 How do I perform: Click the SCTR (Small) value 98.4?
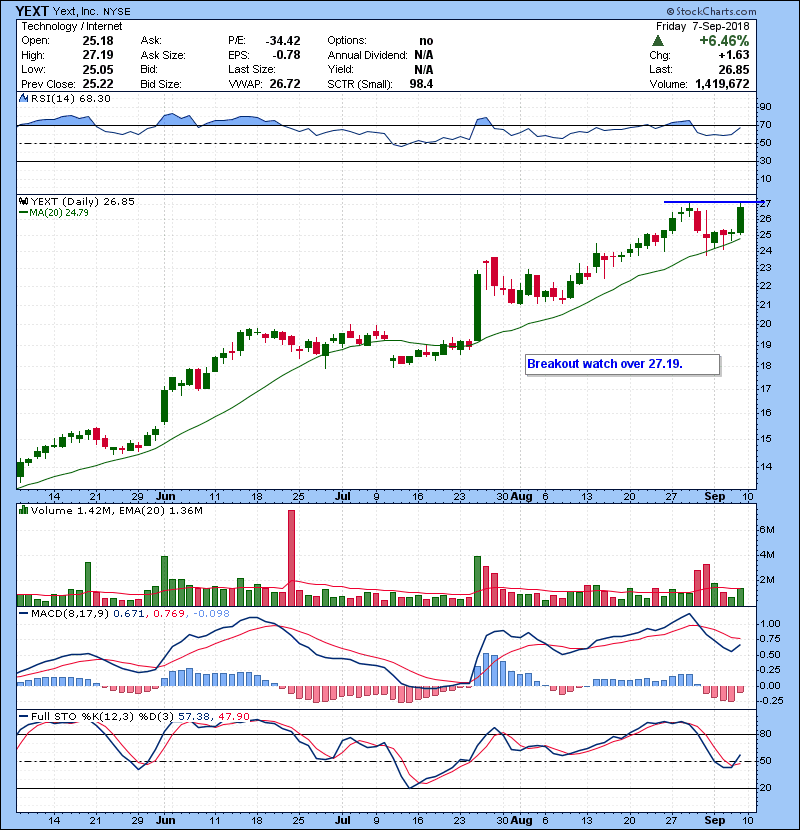(421, 84)
